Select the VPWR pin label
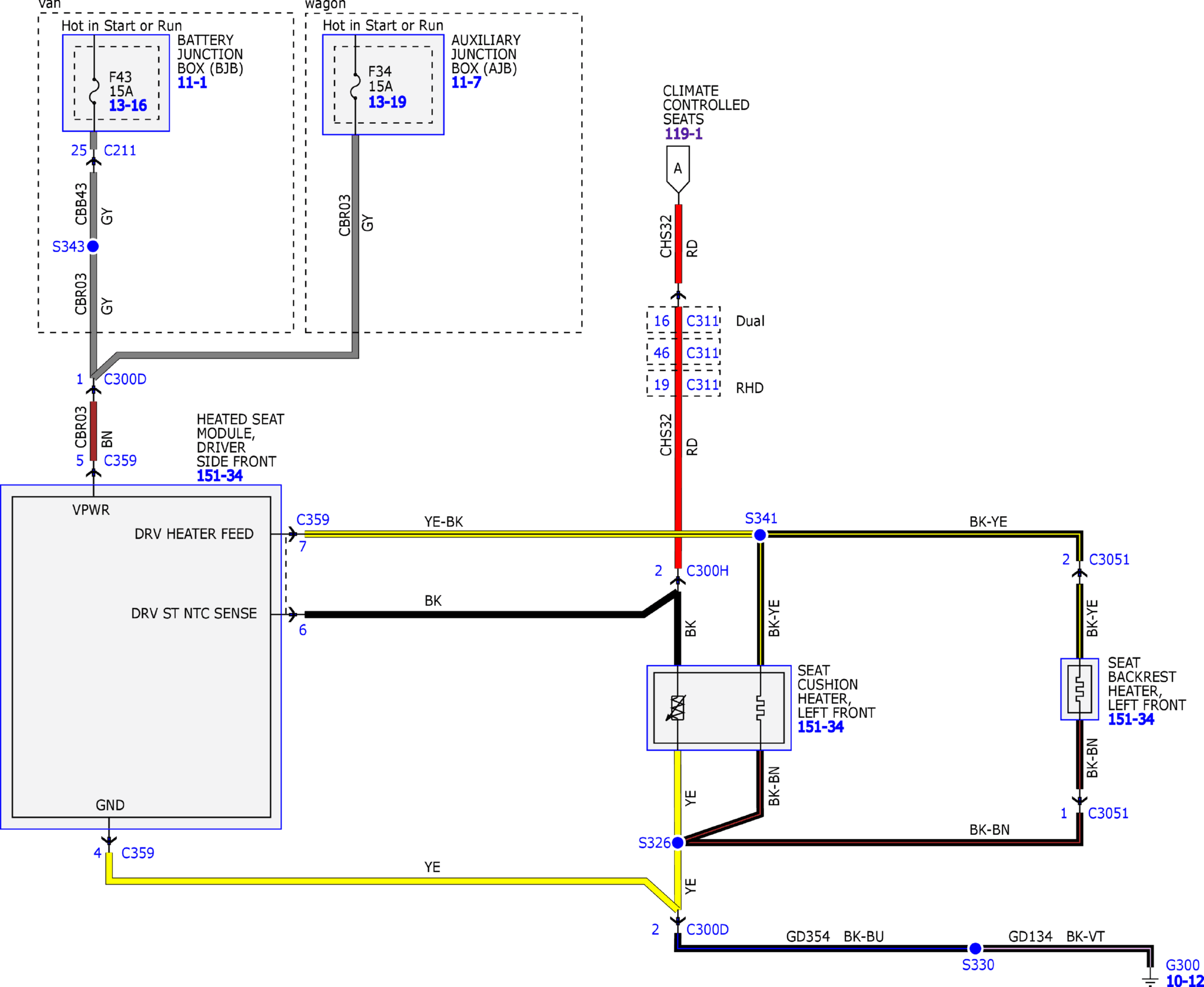 pyautogui.click(x=91, y=510)
